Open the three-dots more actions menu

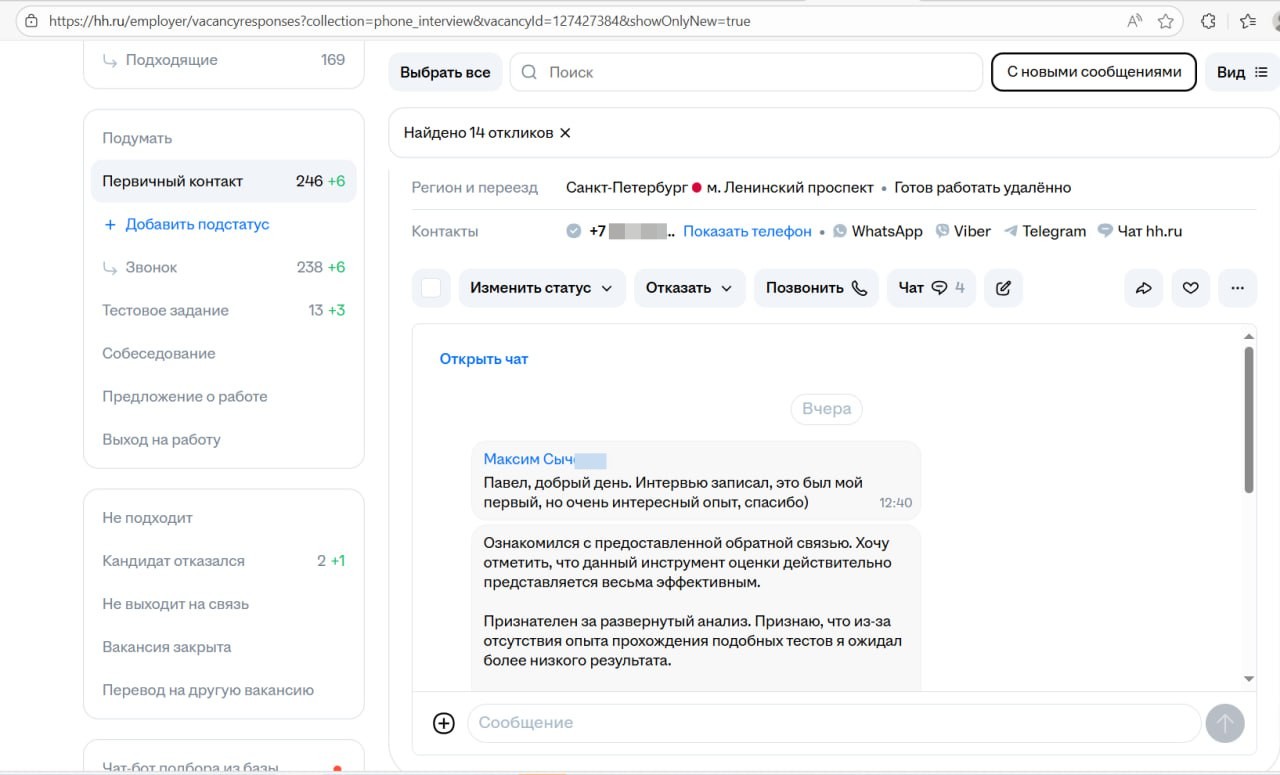tap(1237, 288)
